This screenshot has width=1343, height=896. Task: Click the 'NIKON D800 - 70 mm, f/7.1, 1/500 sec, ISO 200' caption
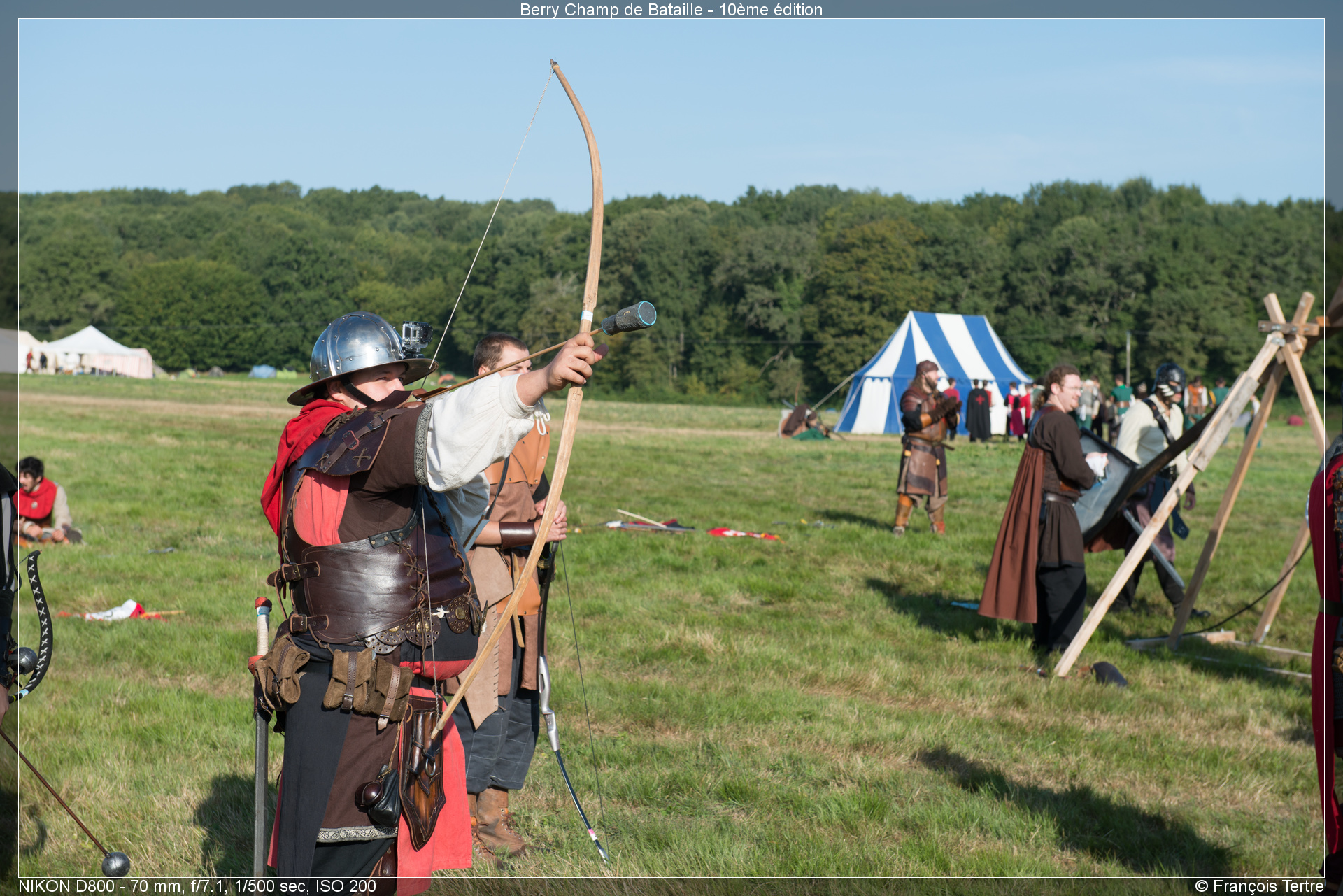(x=197, y=886)
